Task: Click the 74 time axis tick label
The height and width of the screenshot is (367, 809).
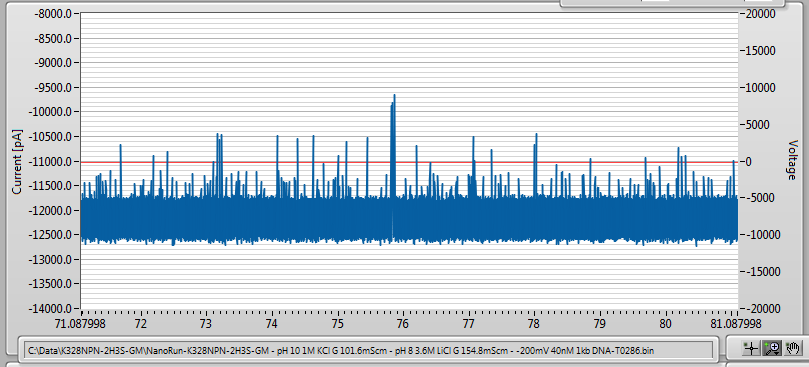Action: [x=272, y=324]
